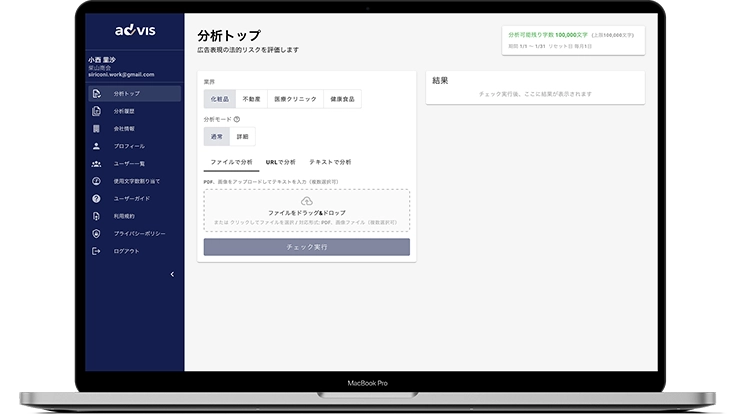Collapse the sidebar with the chevron arrow
The height and width of the screenshot is (414, 736).
(x=172, y=274)
